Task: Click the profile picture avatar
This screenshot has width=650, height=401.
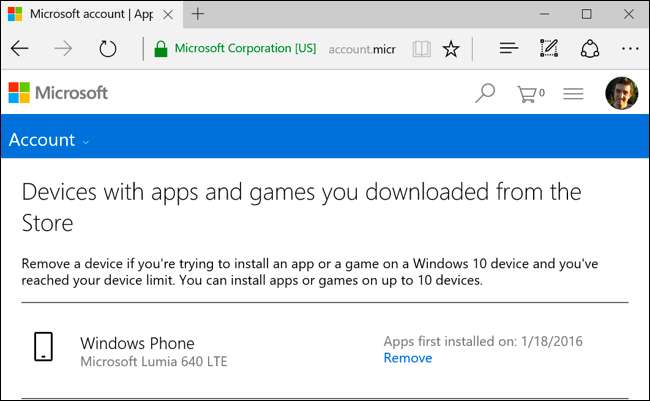Action: click(x=621, y=94)
